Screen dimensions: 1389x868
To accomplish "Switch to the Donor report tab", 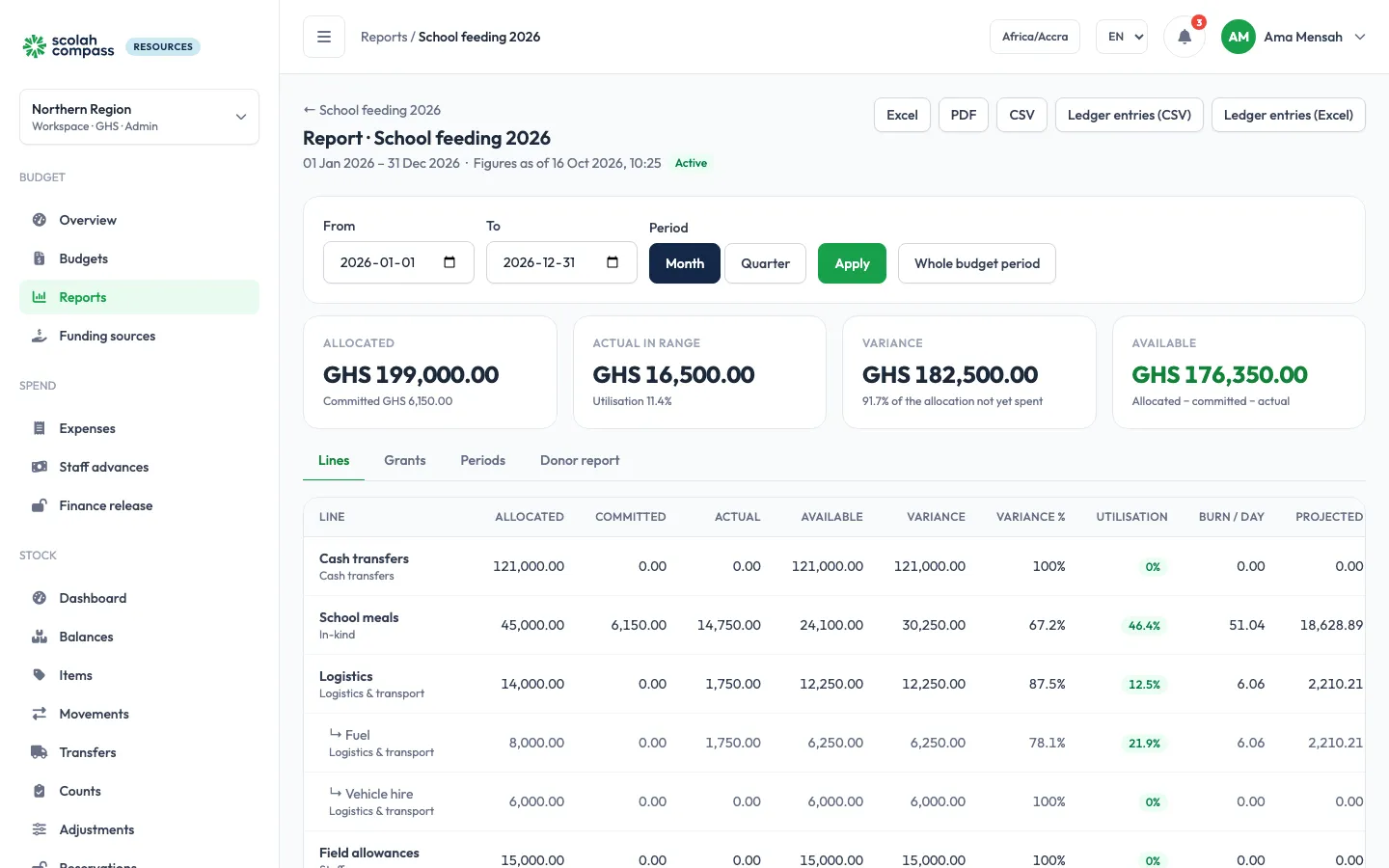I will coord(580,460).
